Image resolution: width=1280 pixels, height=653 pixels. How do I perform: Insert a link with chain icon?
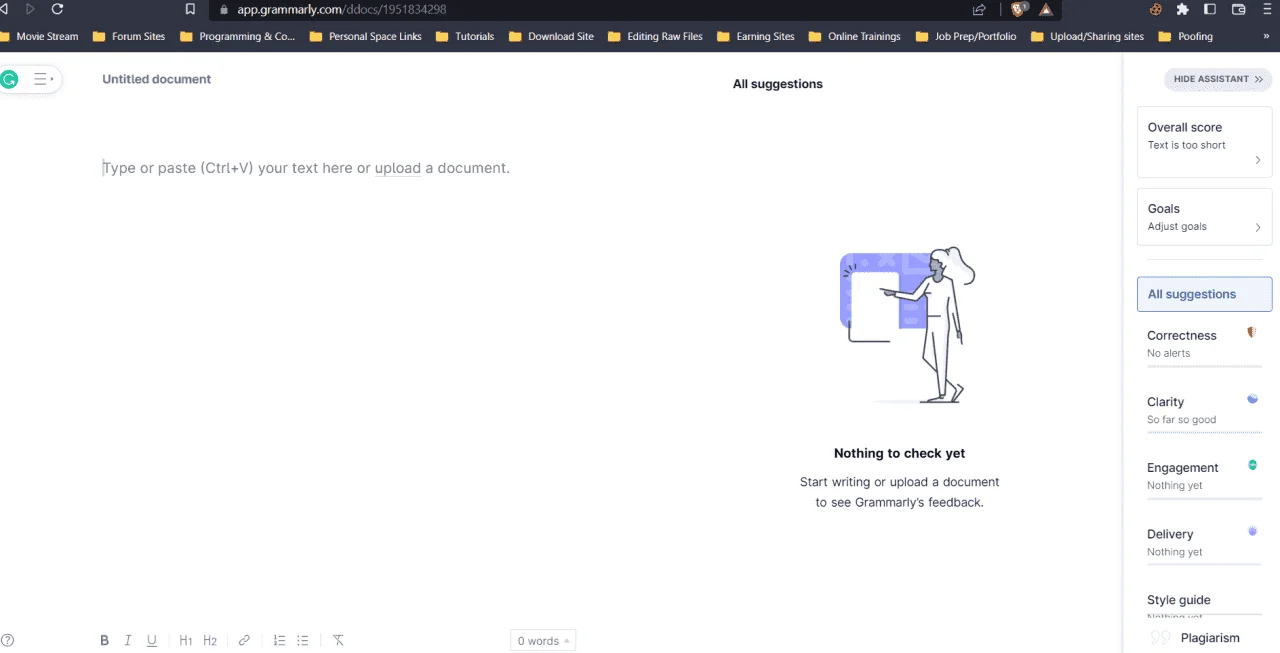244,641
